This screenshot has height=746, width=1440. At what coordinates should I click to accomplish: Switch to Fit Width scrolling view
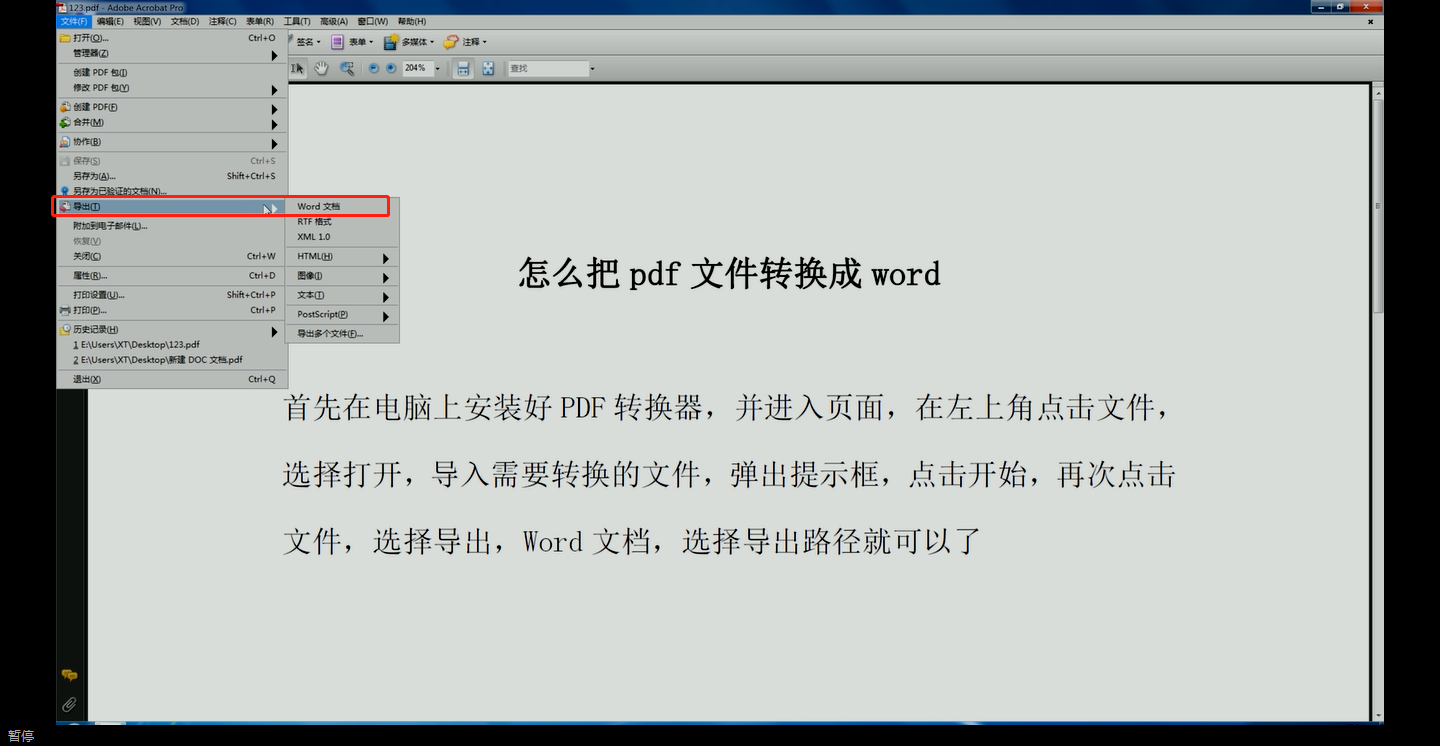point(463,68)
